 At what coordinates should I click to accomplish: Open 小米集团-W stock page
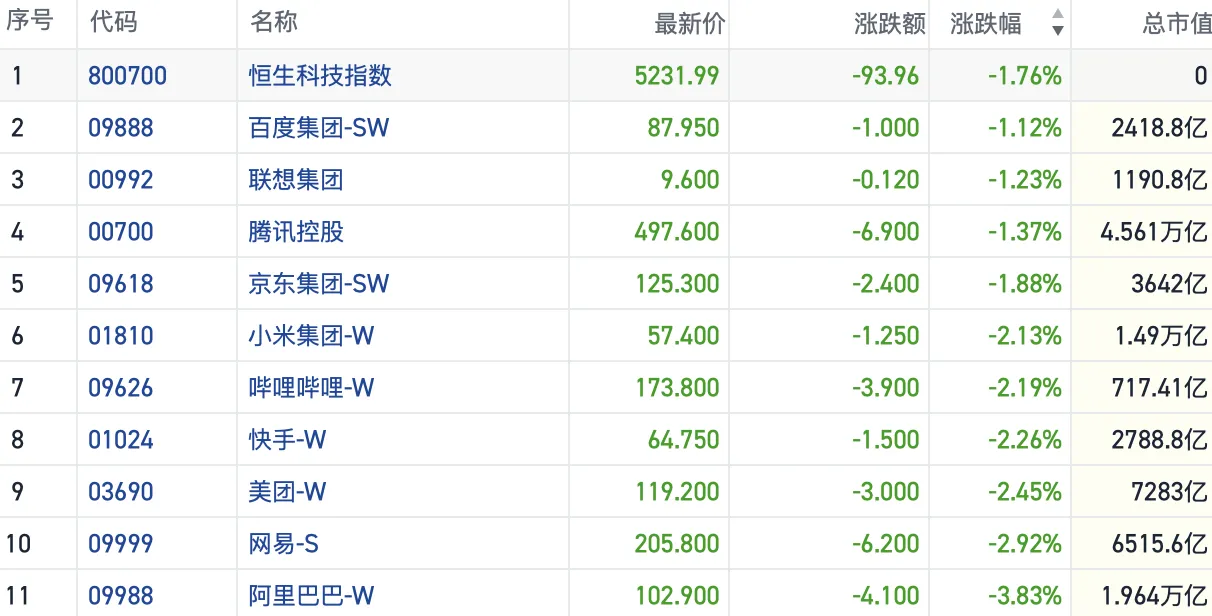click(312, 336)
